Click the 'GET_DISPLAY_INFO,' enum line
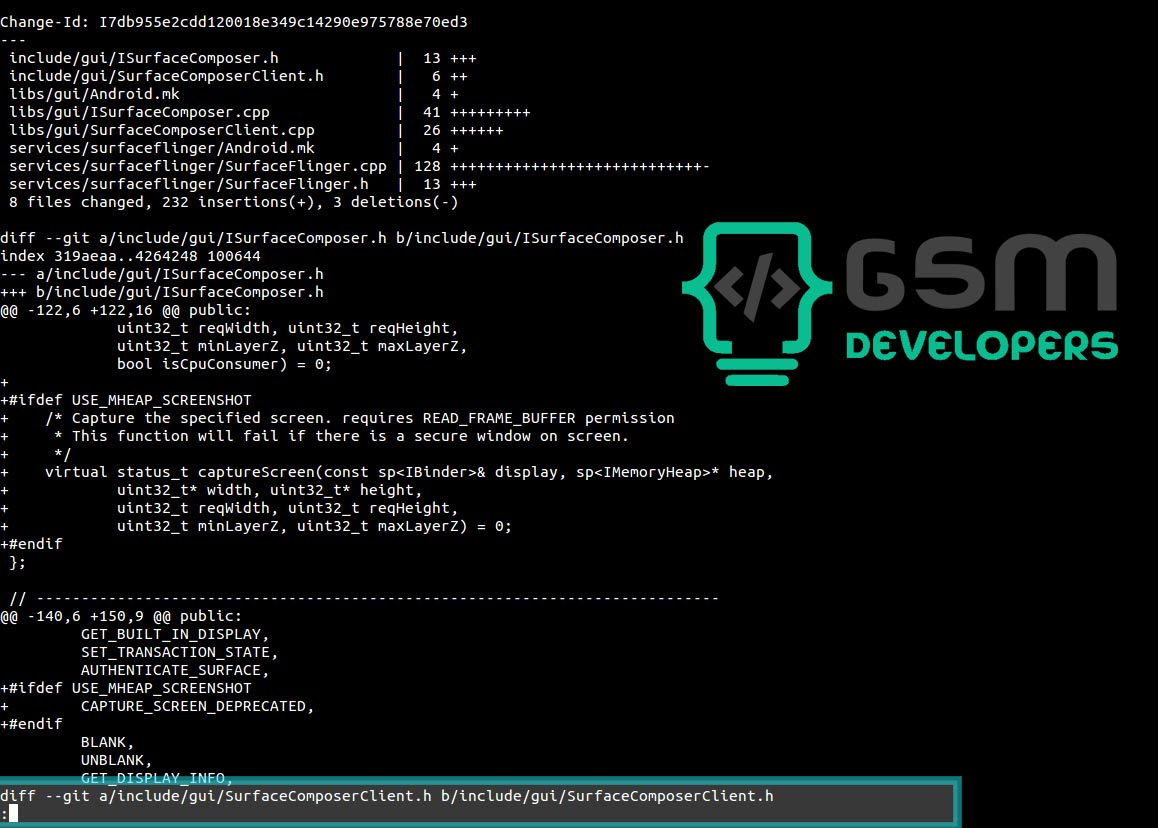1158x828 pixels. pos(157,778)
